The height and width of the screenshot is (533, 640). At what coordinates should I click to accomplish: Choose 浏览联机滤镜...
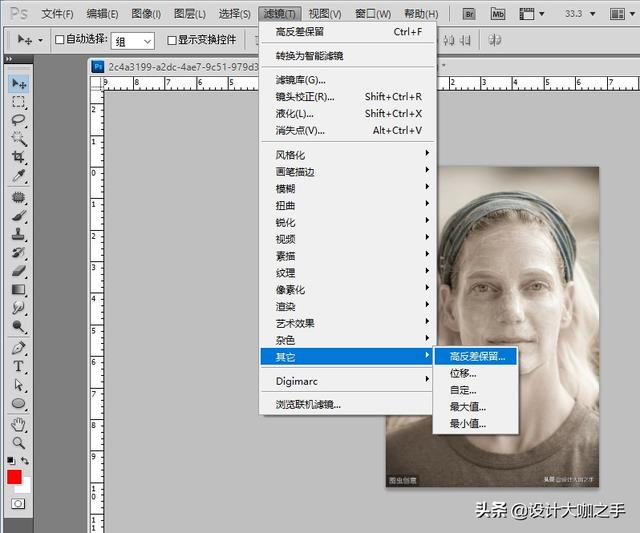347,404
